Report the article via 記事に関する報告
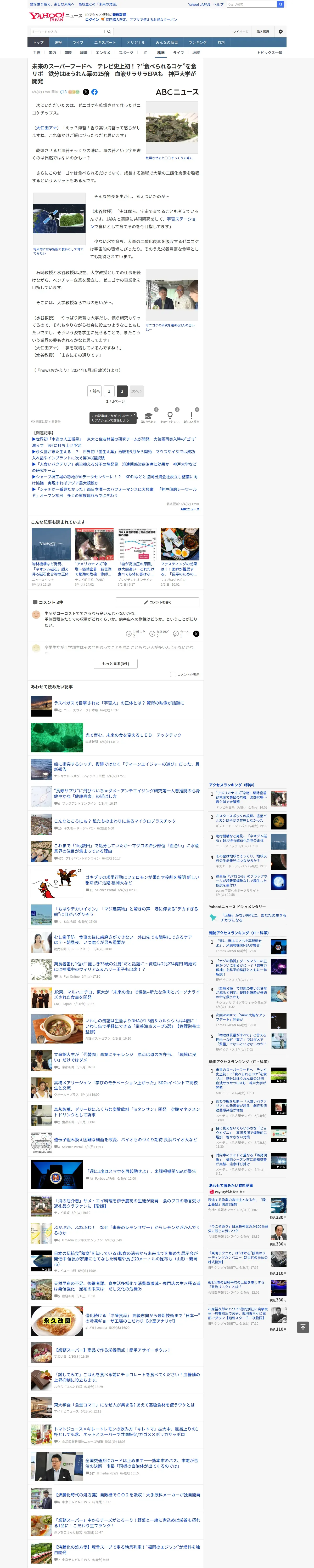The height and width of the screenshot is (1568, 314). (46, 421)
